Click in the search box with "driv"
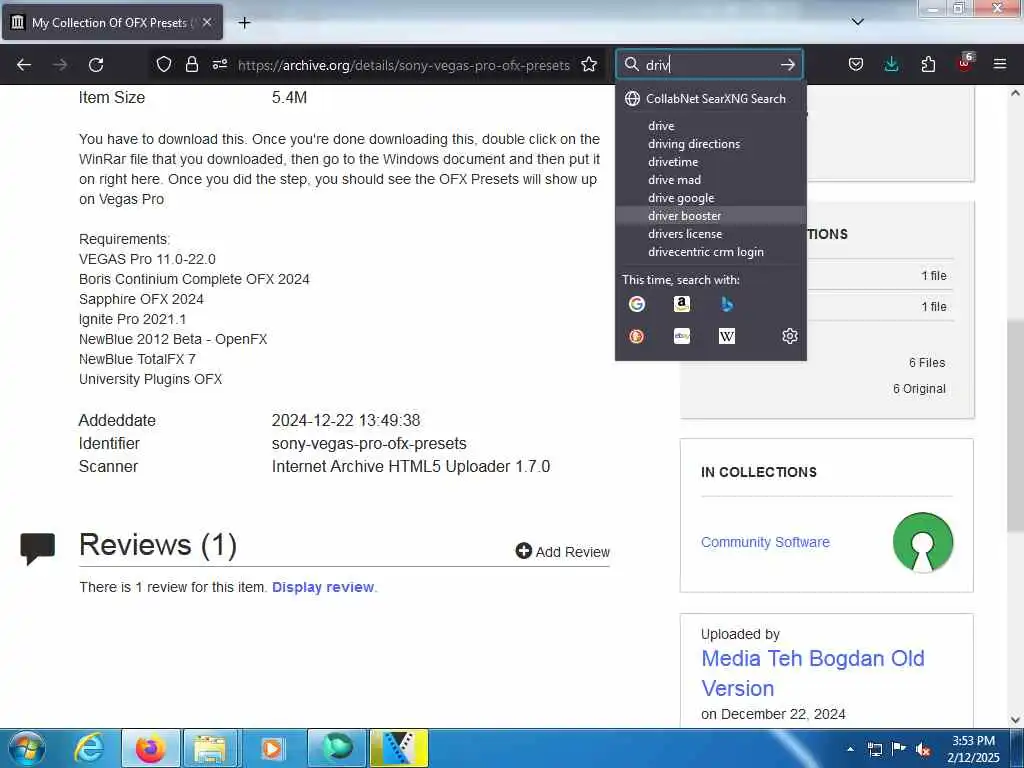Viewport: 1024px width, 768px height. tap(709, 65)
